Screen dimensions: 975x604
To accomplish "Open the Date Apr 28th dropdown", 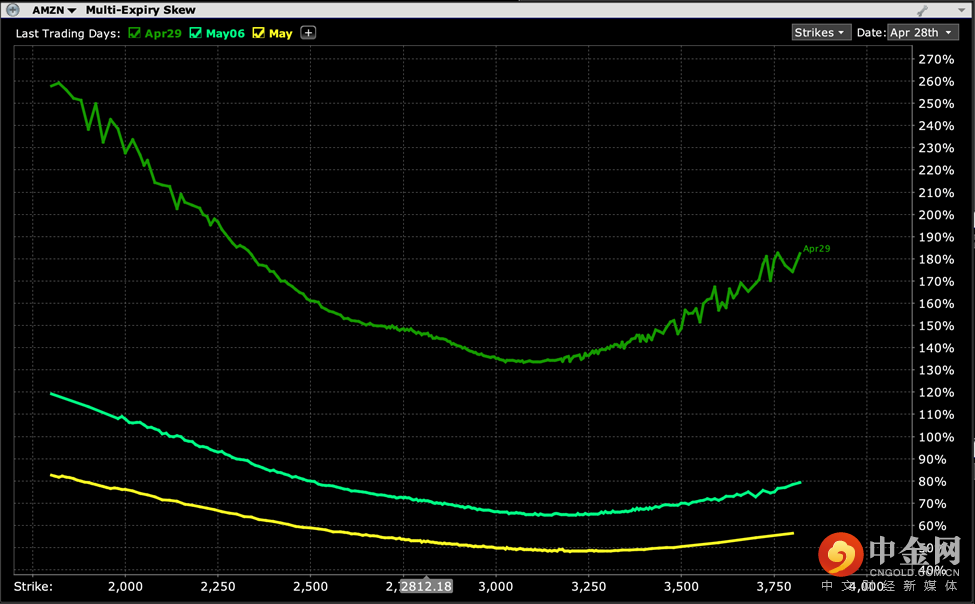I will [x=923, y=32].
